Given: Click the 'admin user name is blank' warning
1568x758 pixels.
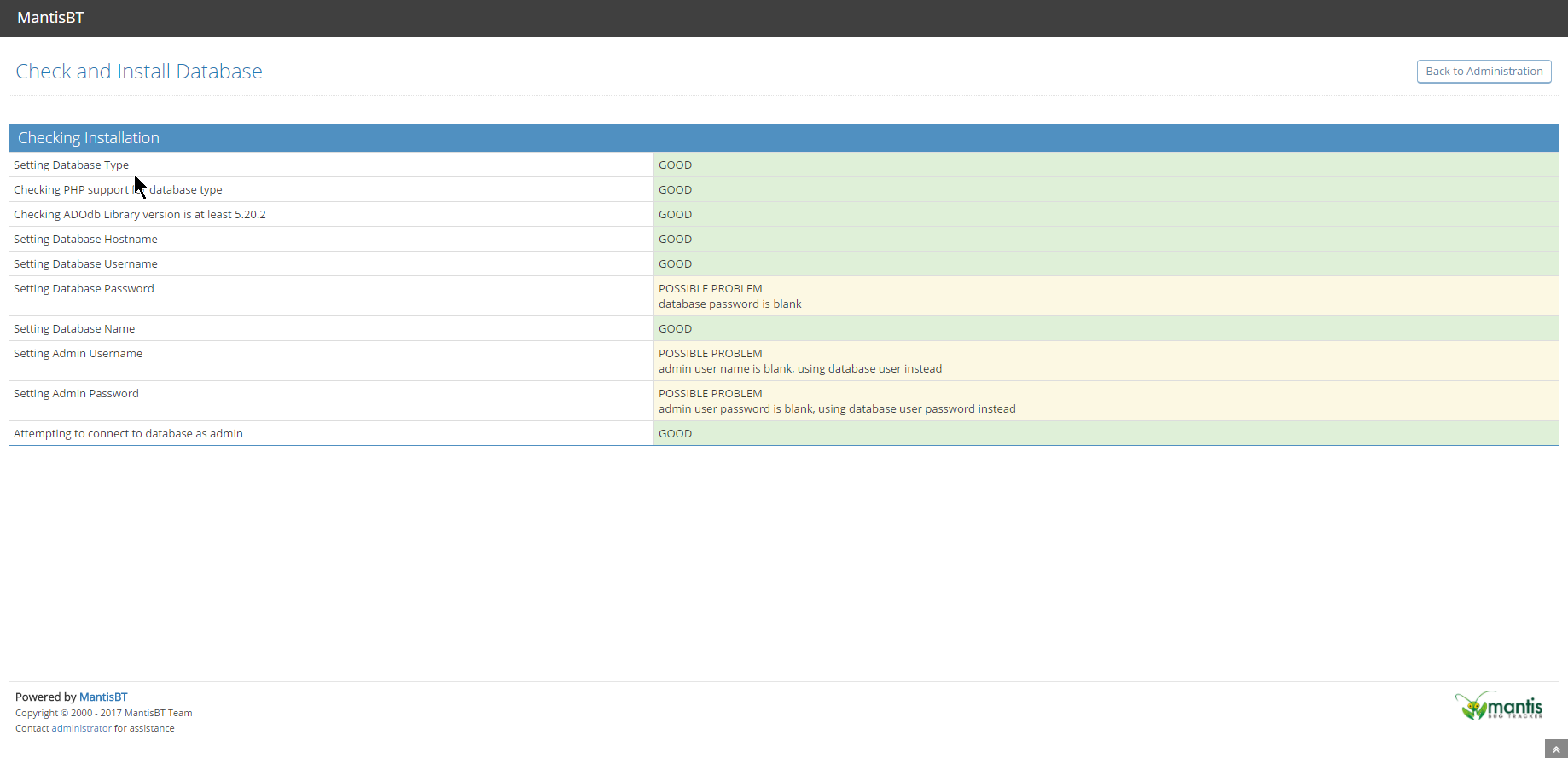Looking at the screenshot, I should point(799,369).
